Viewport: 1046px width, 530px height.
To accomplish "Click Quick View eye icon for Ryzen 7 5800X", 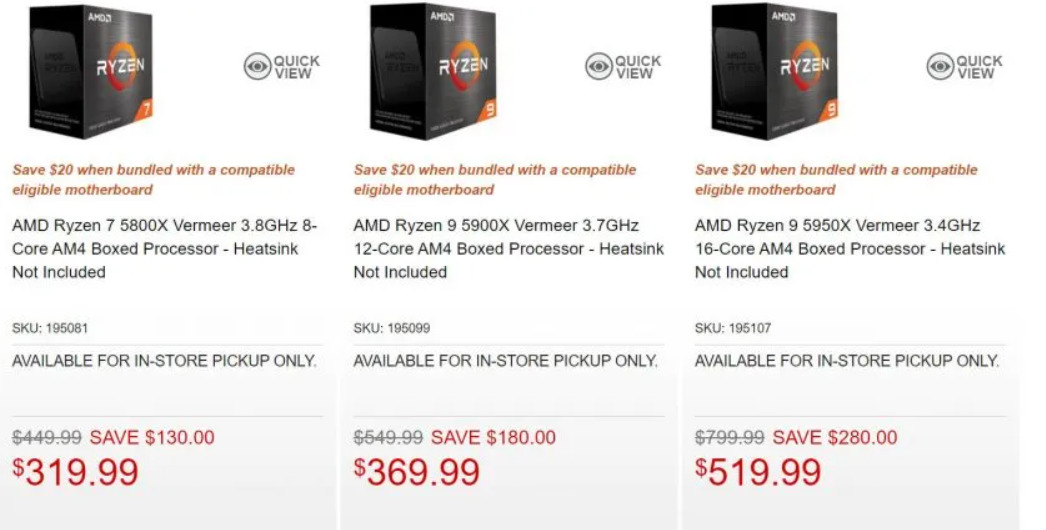I will click(258, 67).
